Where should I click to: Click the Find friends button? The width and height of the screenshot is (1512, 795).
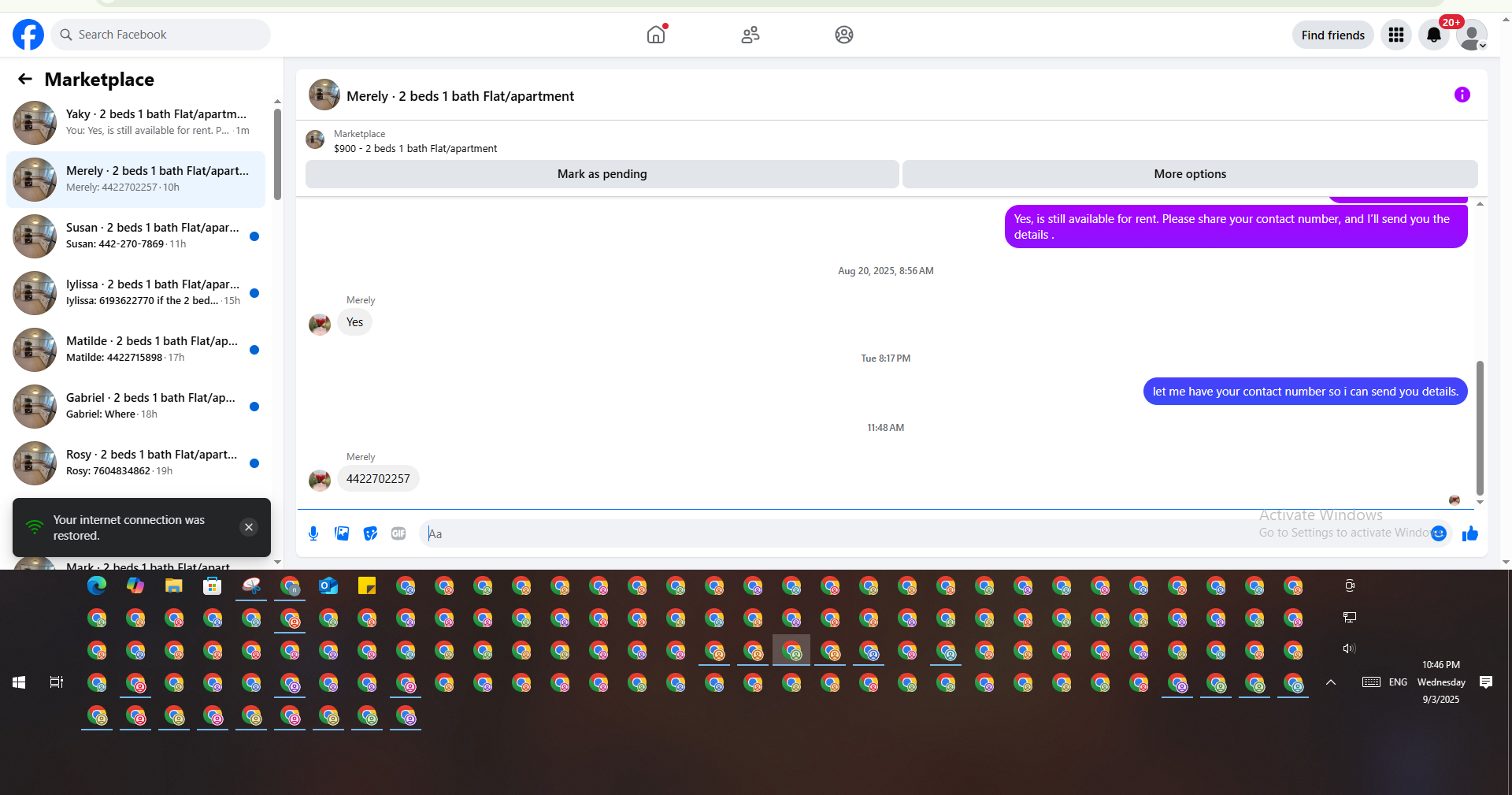pyautogui.click(x=1333, y=35)
